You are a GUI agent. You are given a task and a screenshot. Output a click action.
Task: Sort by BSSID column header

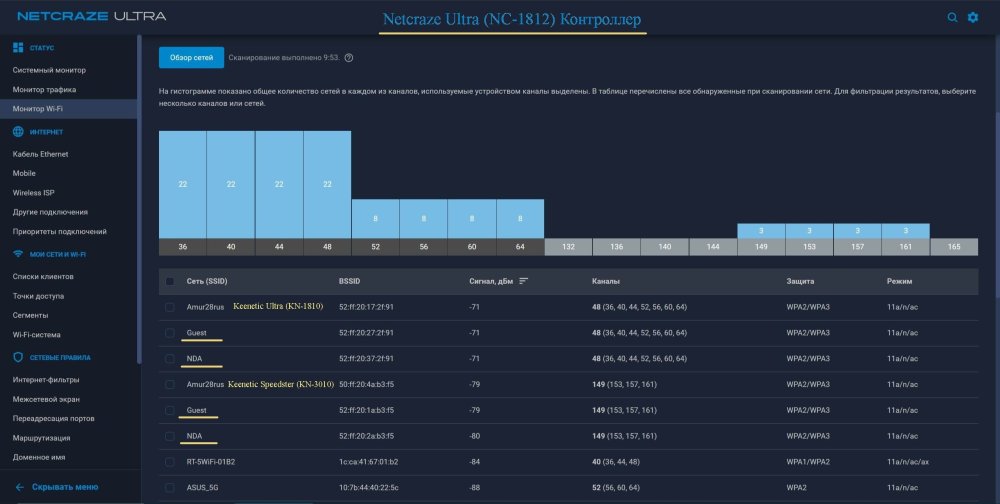tap(349, 281)
